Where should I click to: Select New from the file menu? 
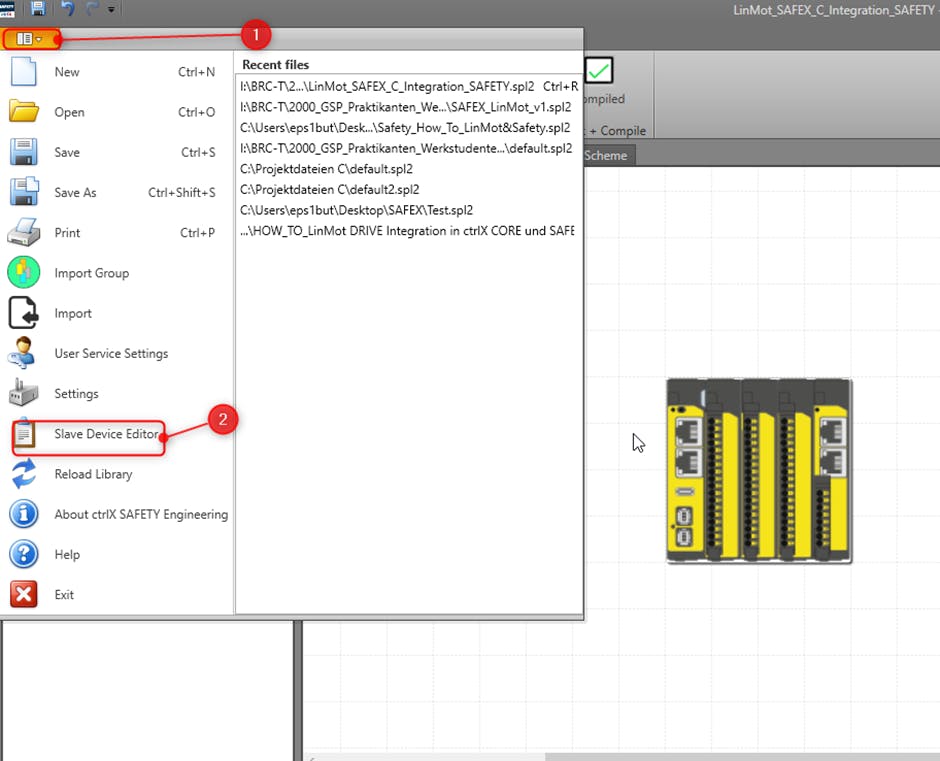[x=67, y=72]
